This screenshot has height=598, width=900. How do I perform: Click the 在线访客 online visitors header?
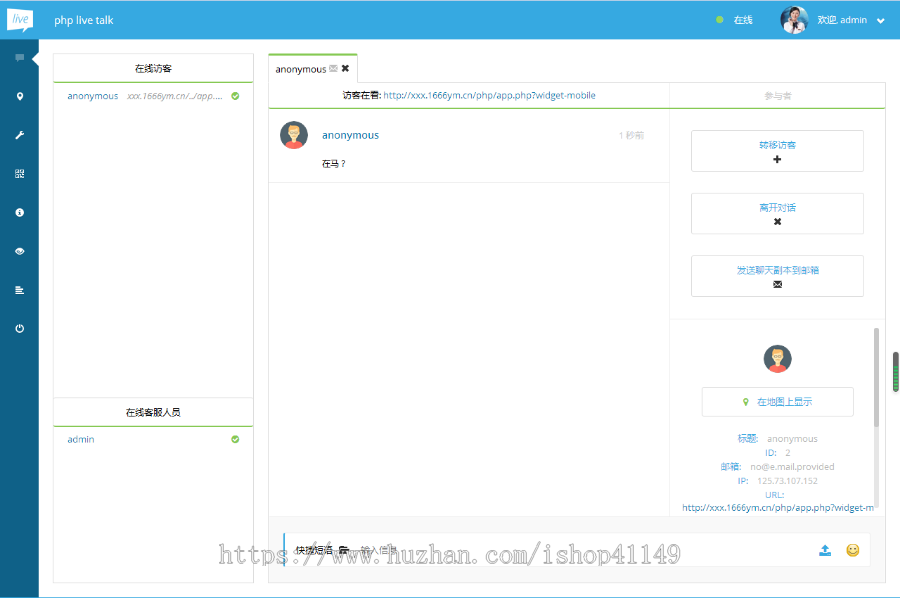(x=153, y=68)
